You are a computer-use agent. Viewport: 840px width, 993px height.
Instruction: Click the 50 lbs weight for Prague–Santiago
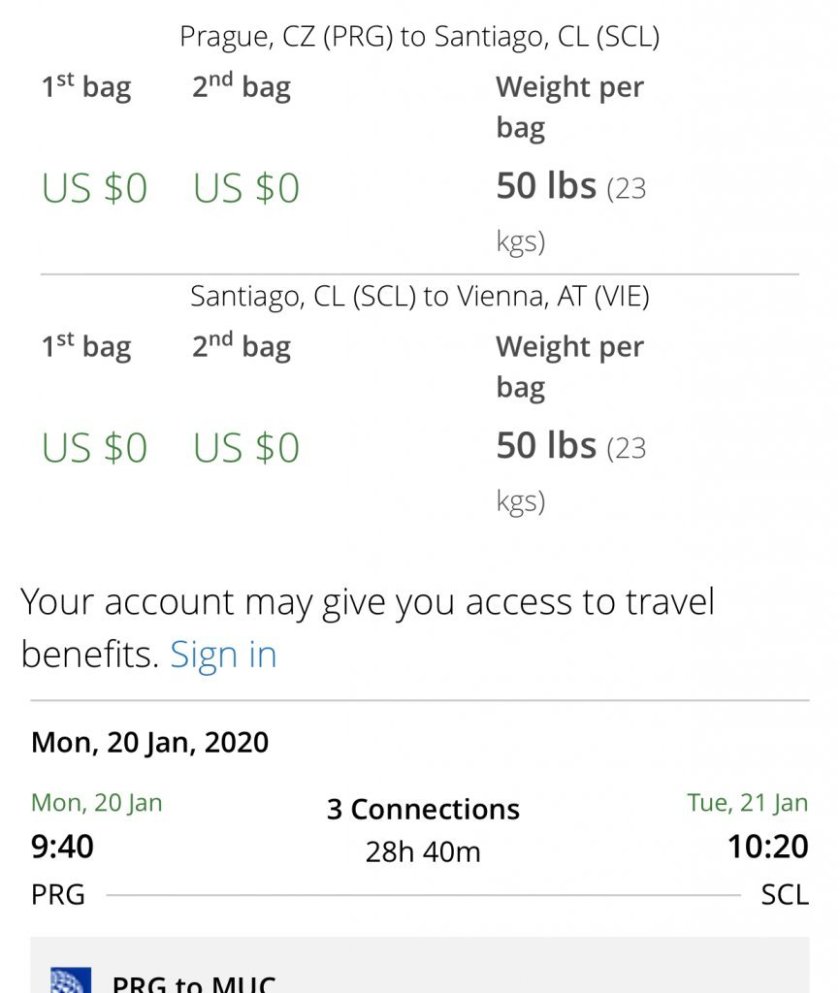click(x=546, y=187)
